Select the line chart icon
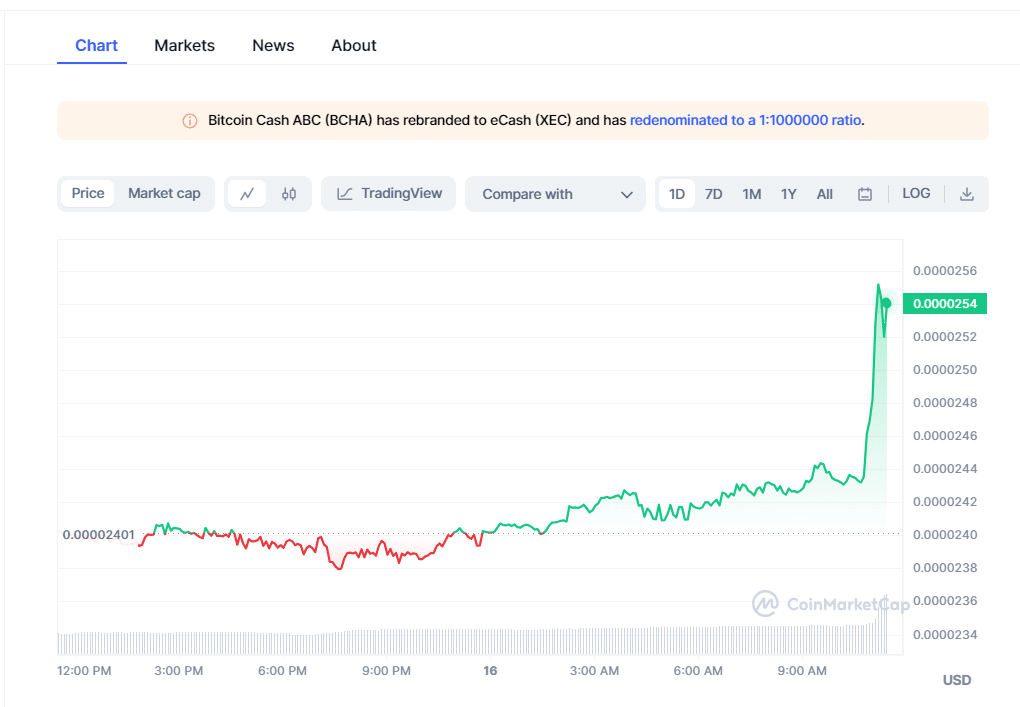This screenshot has height=707, width=1020. (x=247, y=194)
